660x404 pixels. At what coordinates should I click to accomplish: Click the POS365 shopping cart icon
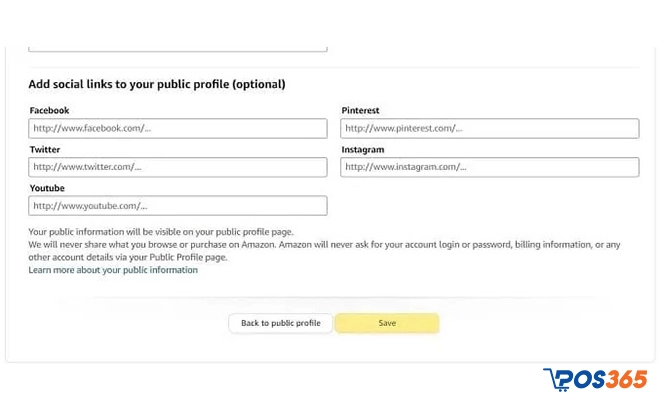pyautogui.click(x=555, y=381)
